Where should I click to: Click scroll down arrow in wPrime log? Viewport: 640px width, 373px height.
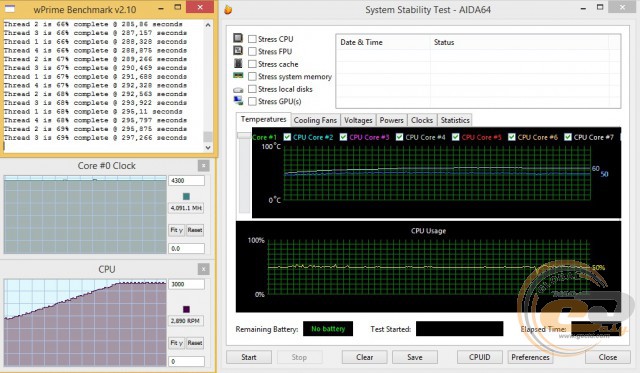pos(208,147)
